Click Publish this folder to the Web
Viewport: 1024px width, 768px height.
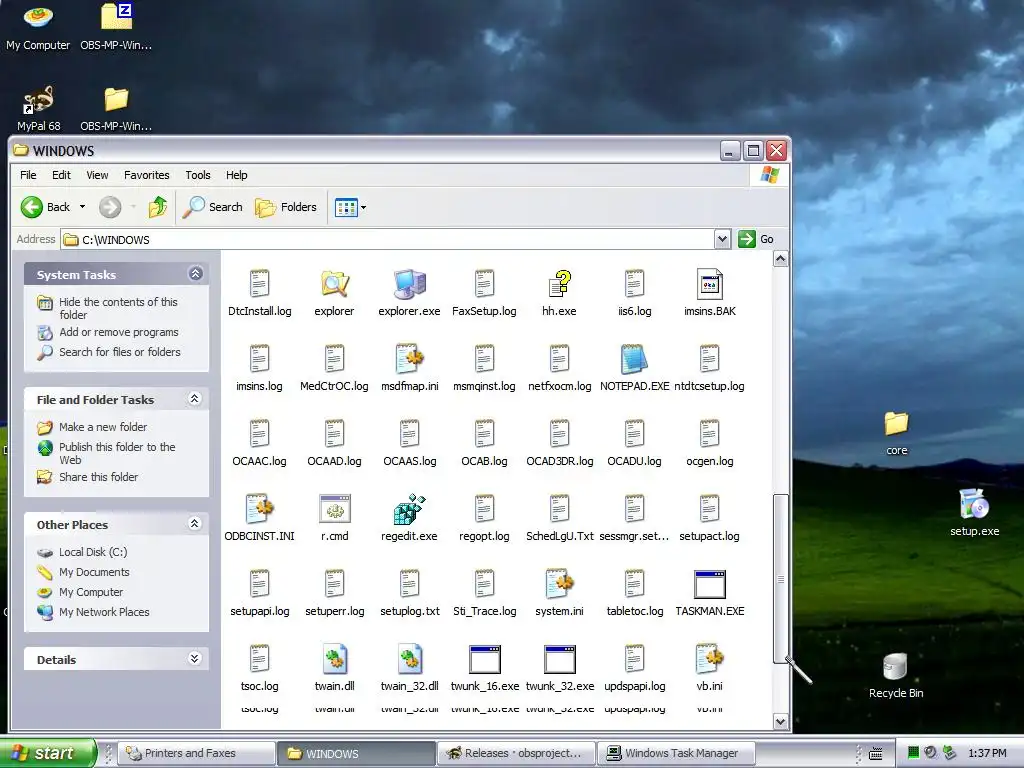tap(117, 453)
